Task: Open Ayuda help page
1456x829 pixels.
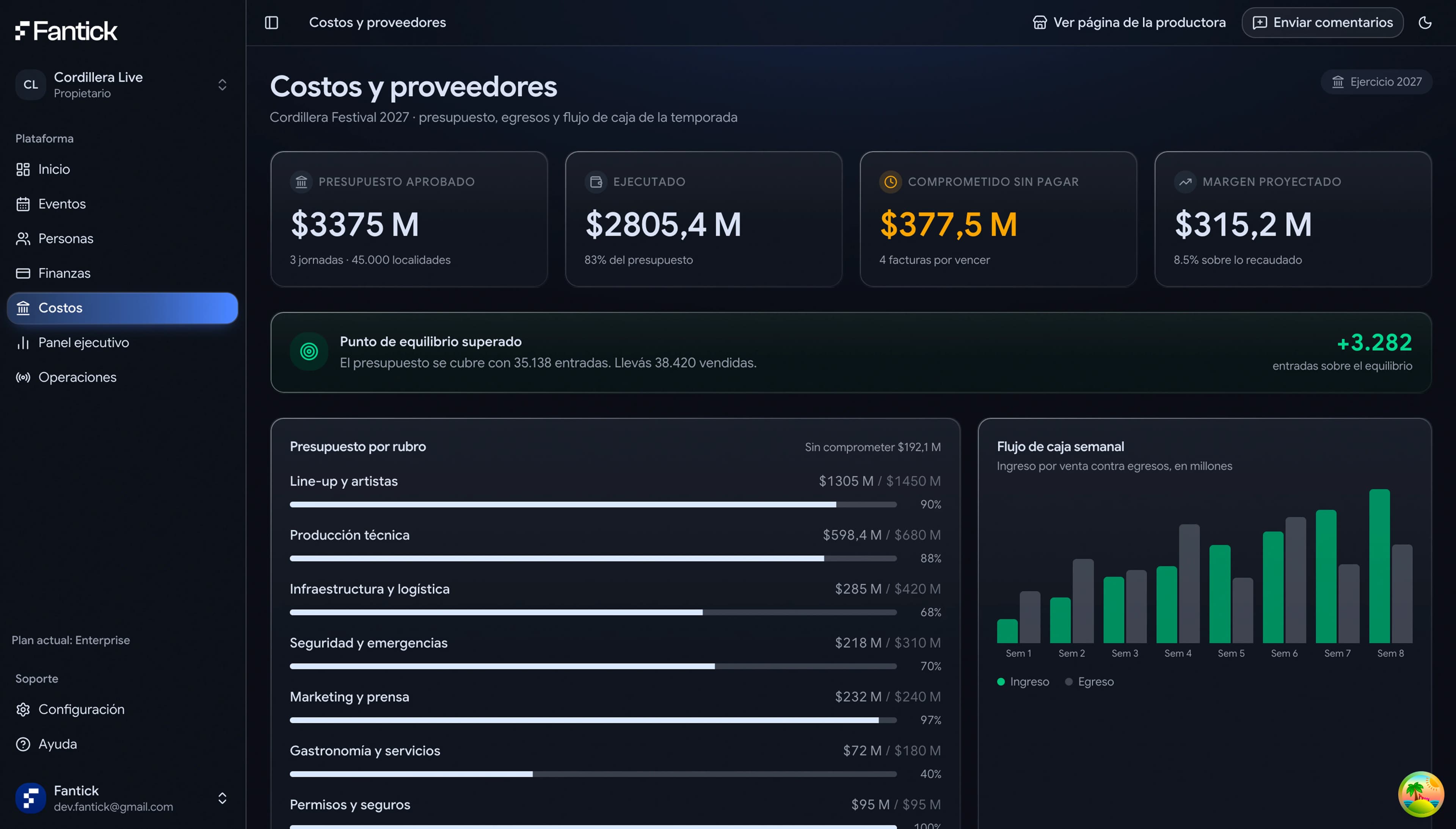Action: pos(122,744)
